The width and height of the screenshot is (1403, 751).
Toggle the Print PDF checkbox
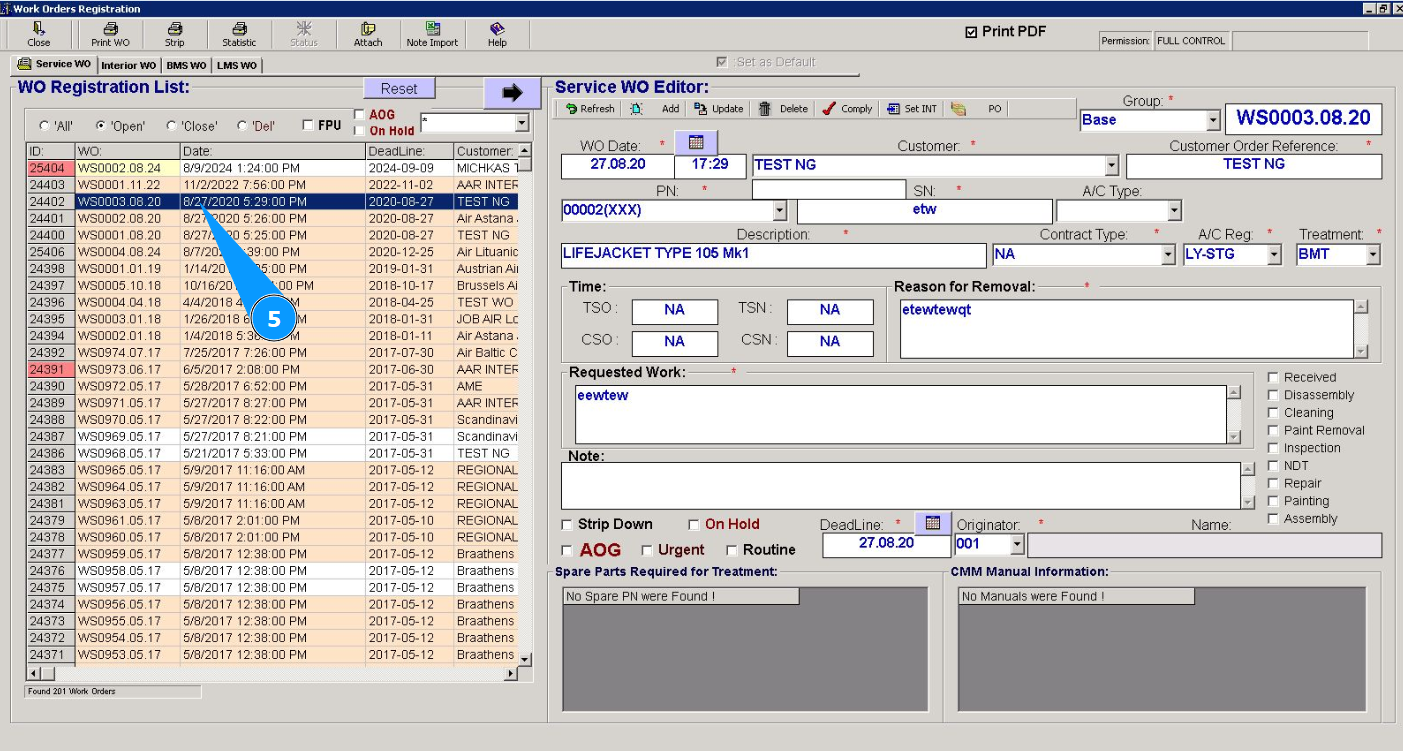[971, 32]
